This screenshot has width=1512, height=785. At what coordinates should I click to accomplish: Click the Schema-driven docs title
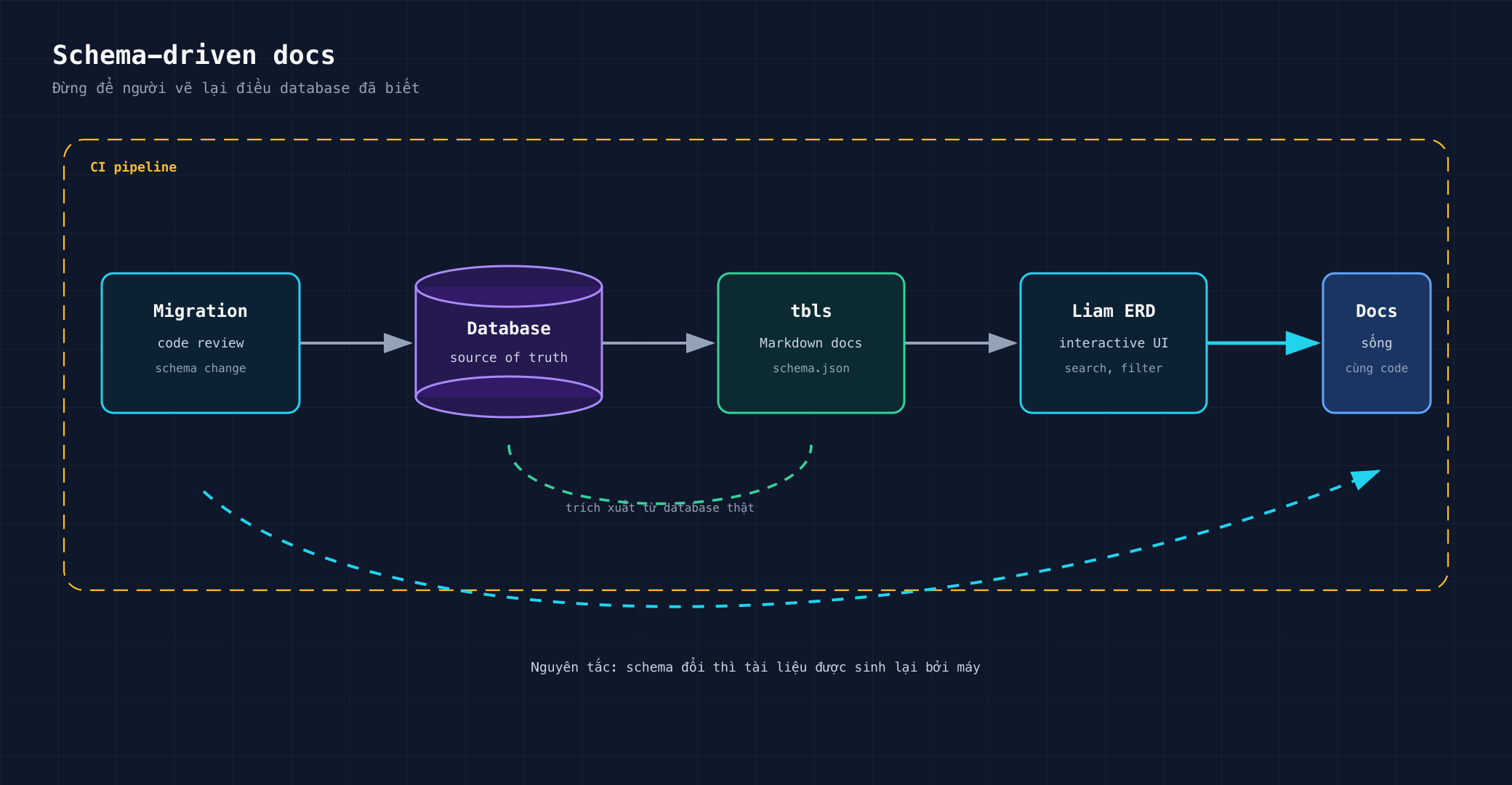pyautogui.click(x=193, y=55)
